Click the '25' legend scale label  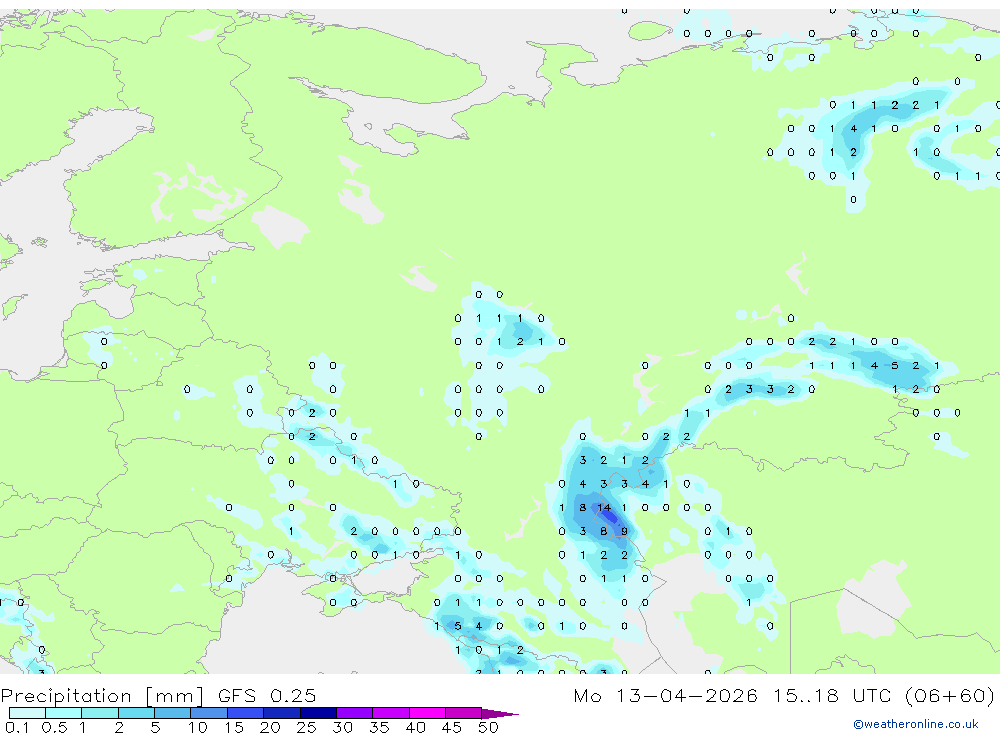pyautogui.click(x=306, y=727)
